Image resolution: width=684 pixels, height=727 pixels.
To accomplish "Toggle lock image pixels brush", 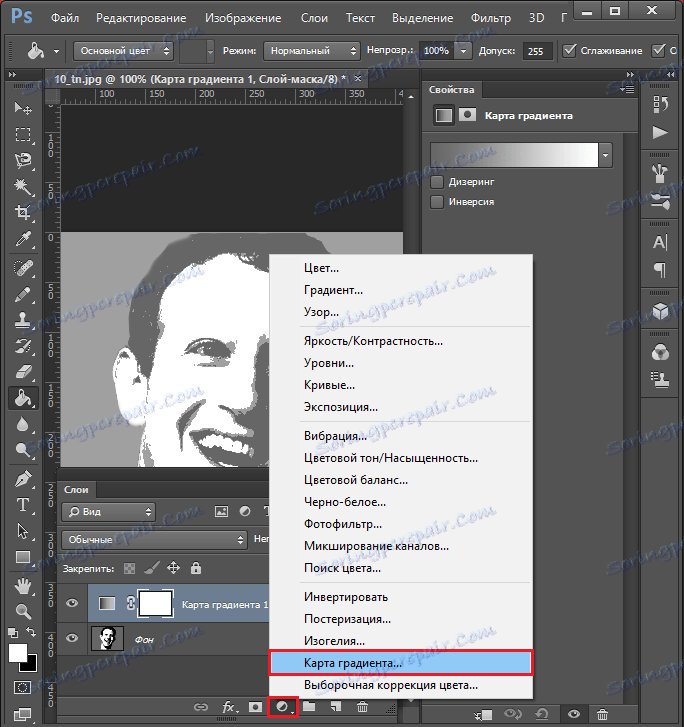I will pyautogui.click(x=152, y=568).
